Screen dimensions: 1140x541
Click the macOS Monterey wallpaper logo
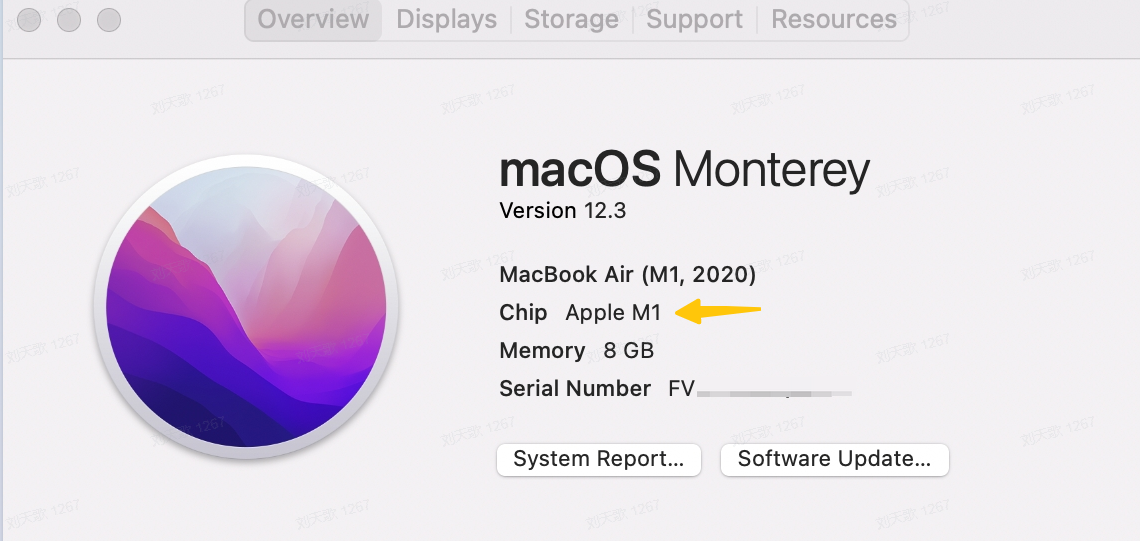(246, 308)
